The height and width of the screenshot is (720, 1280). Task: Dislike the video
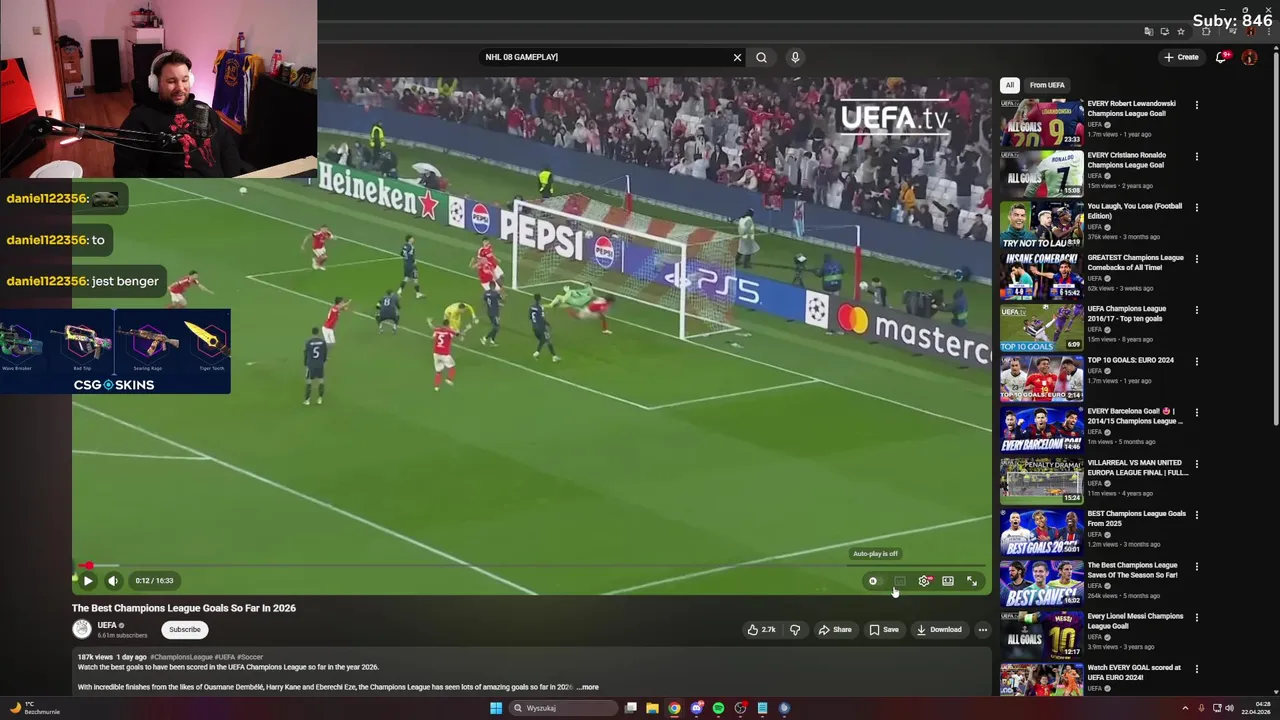click(x=795, y=630)
